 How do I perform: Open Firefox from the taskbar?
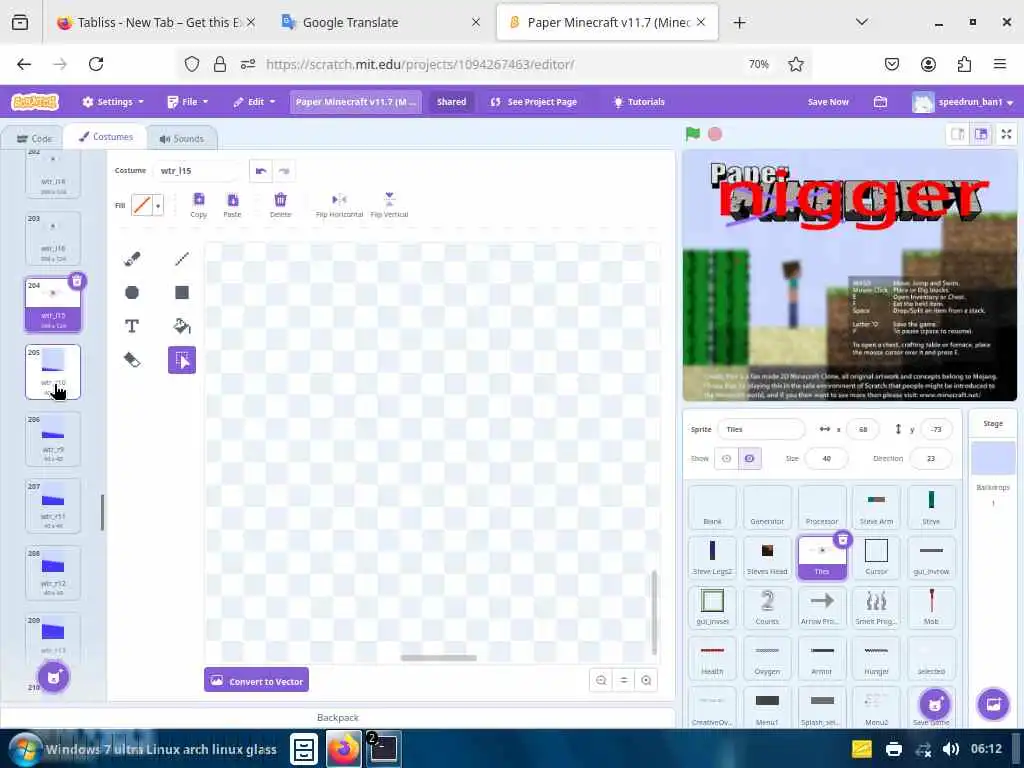point(344,748)
